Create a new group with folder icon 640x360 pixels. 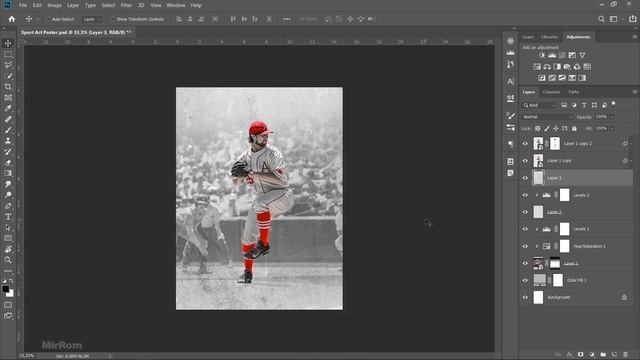603,355
